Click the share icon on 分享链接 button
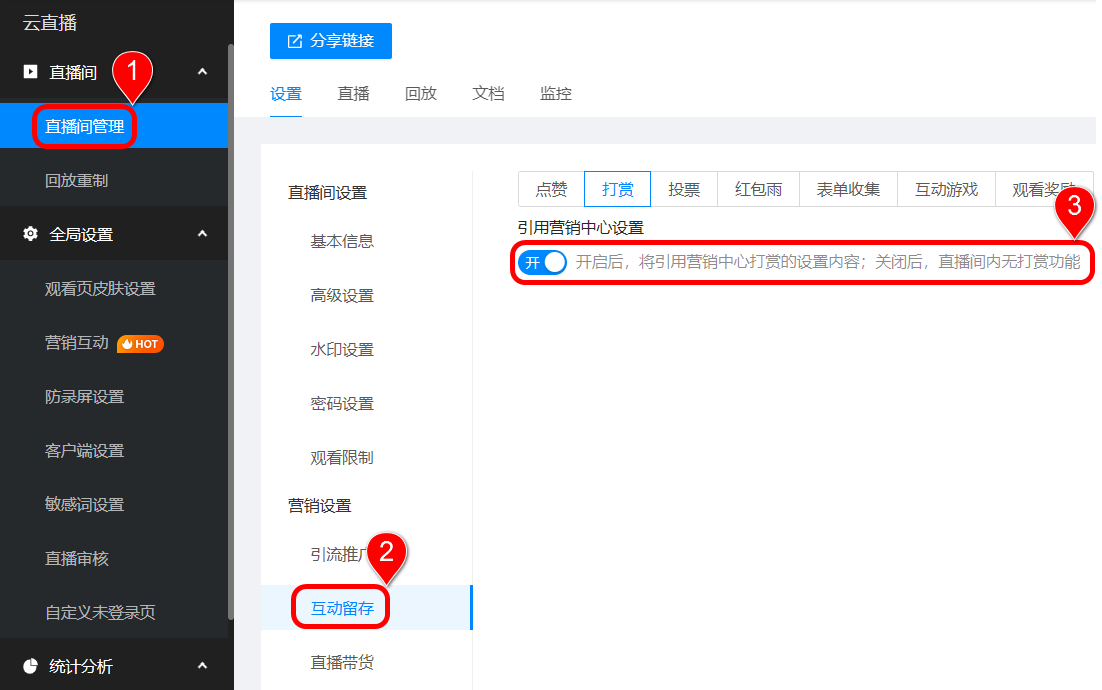 (295, 41)
